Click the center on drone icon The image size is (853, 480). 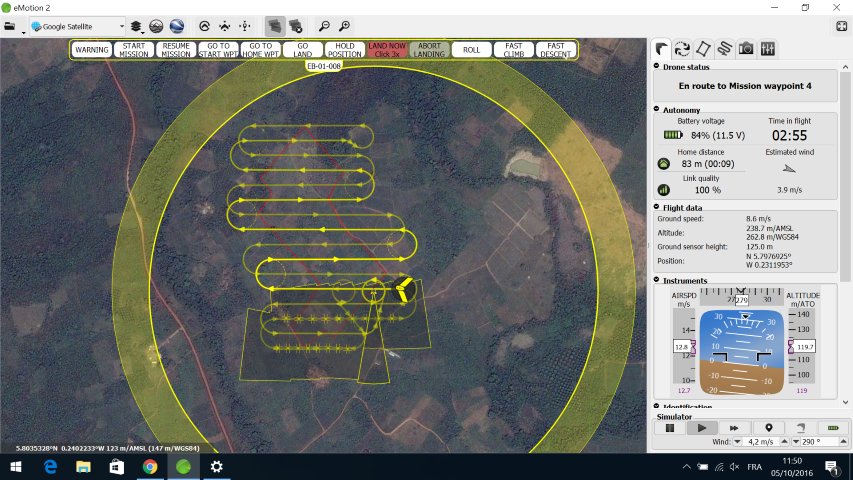225,26
